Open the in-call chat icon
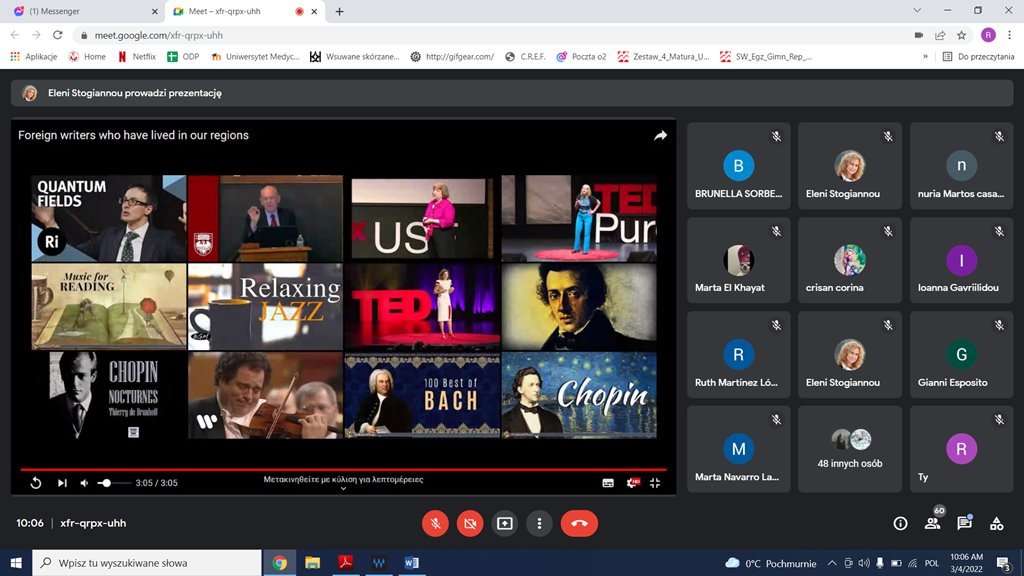Screen dimensions: 1024x576 (x=965, y=523)
